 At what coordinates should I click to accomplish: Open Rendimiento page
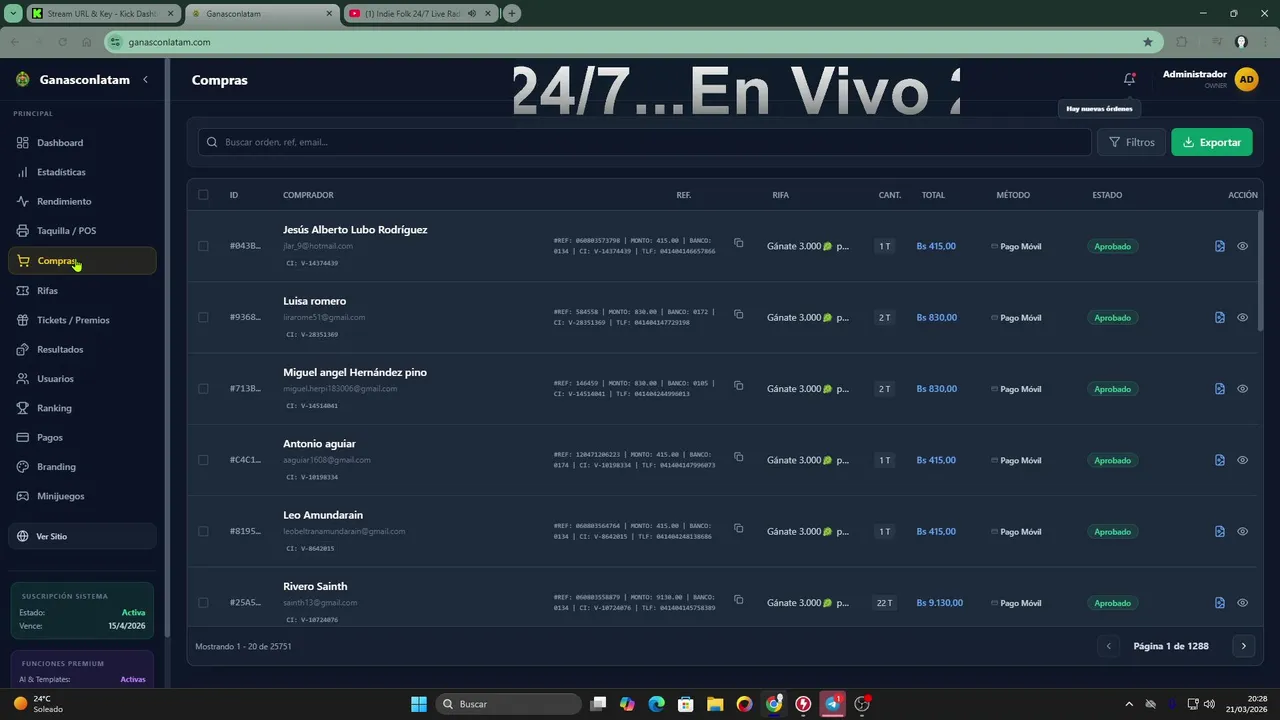[82, 201]
